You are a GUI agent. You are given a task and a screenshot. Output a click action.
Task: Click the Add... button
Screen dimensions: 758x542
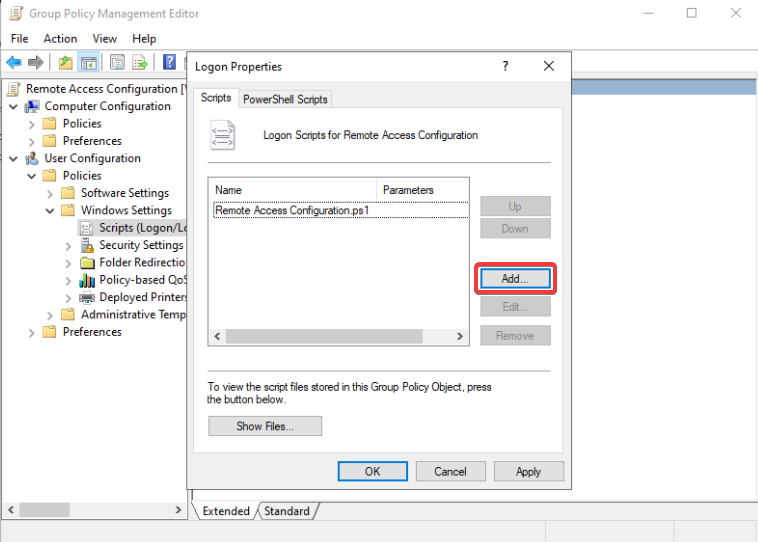[514, 279]
